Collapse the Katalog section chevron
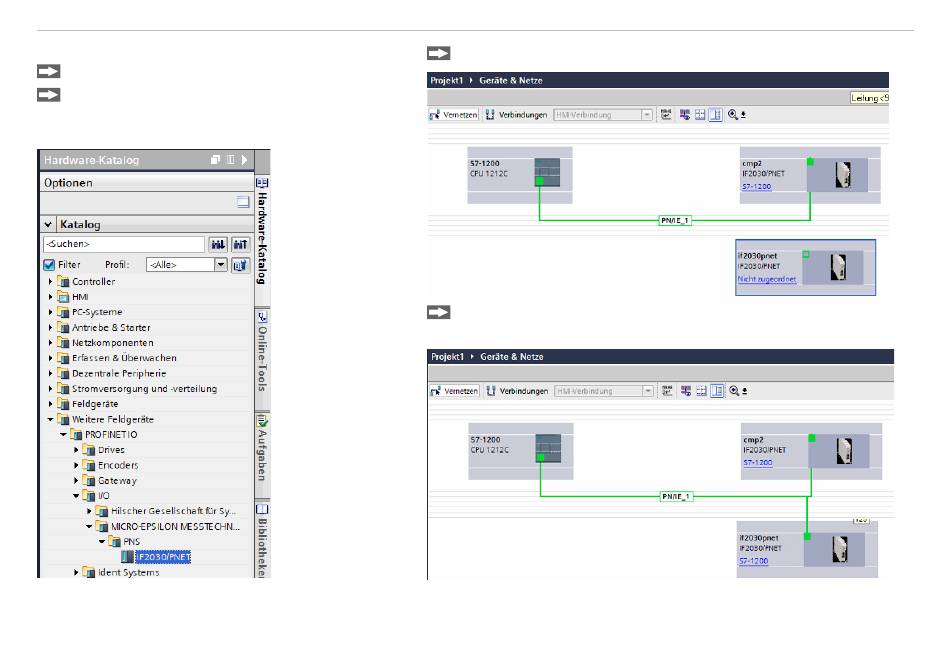This screenshot has width=950, height=665. pos(48,224)
